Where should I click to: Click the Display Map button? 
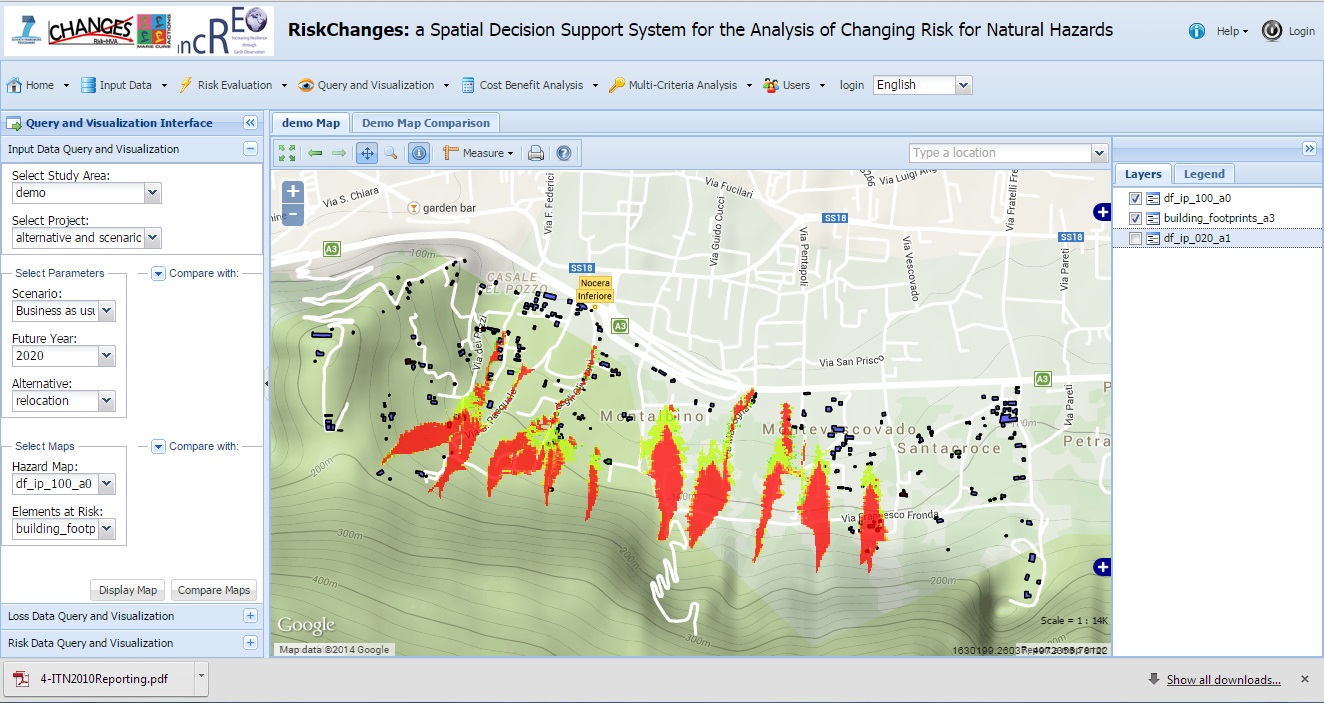coord(128,590)
